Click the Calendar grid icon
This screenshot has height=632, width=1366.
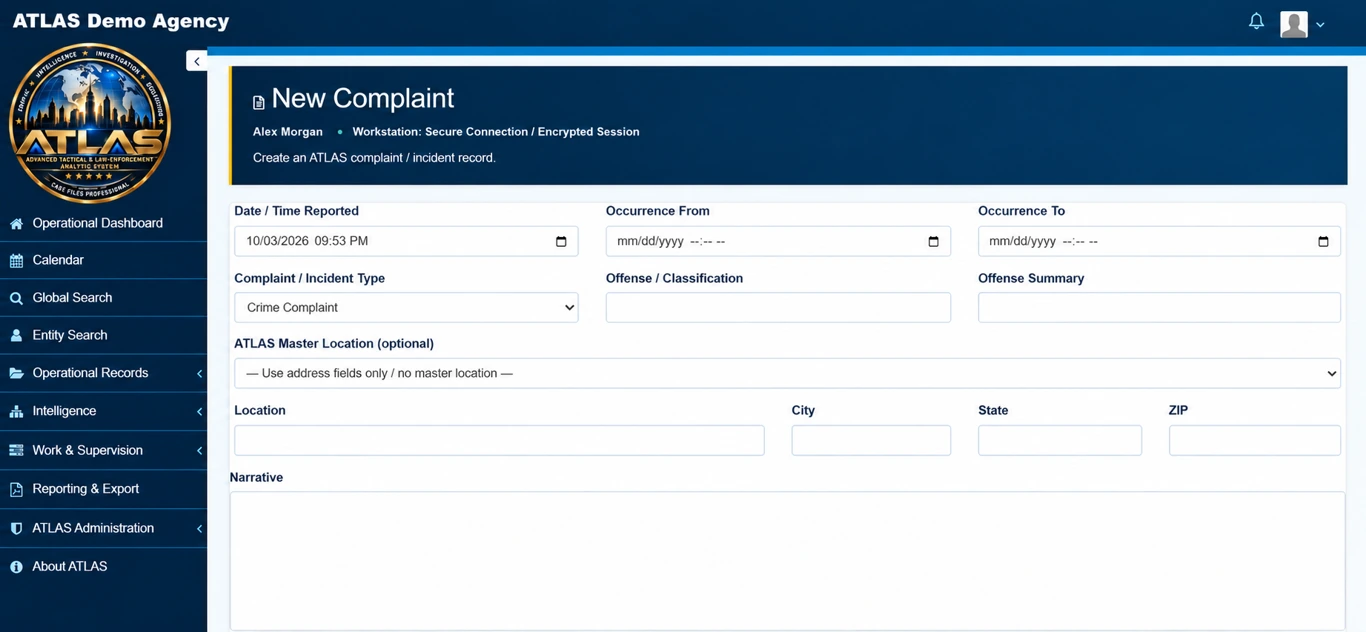coord(16,261)
